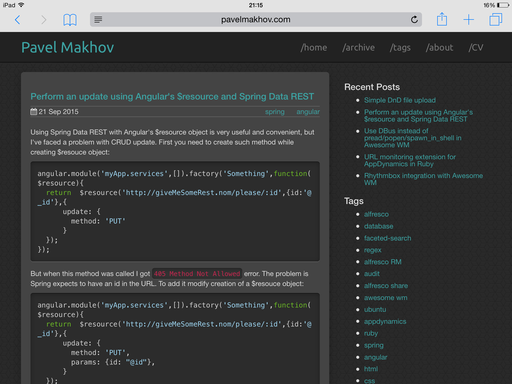Open the /CV navigation link

pos(476,48)
